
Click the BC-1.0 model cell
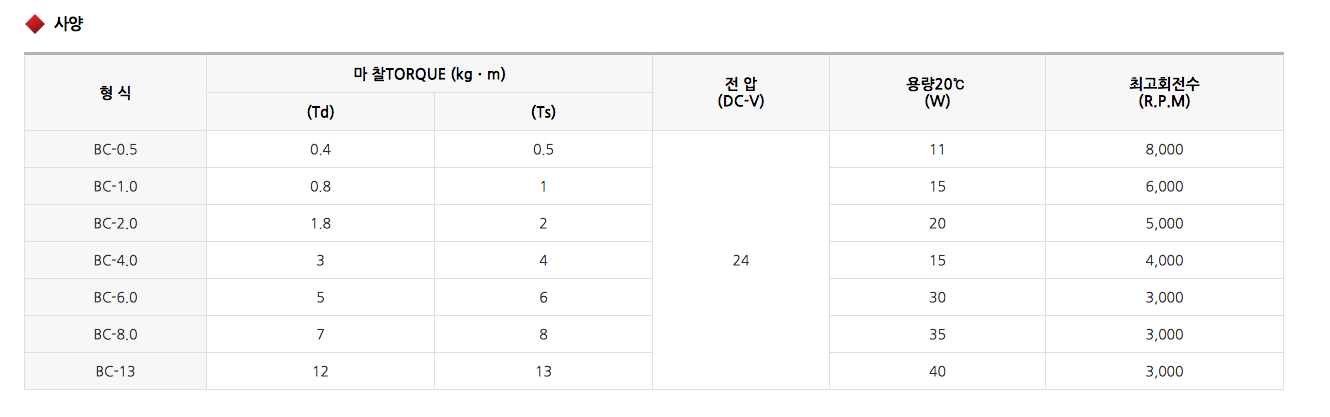click(115, 186)
